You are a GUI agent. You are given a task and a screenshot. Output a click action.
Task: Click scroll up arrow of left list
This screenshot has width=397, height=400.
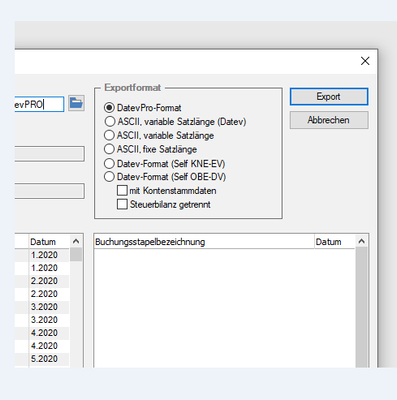pos(76,241)
